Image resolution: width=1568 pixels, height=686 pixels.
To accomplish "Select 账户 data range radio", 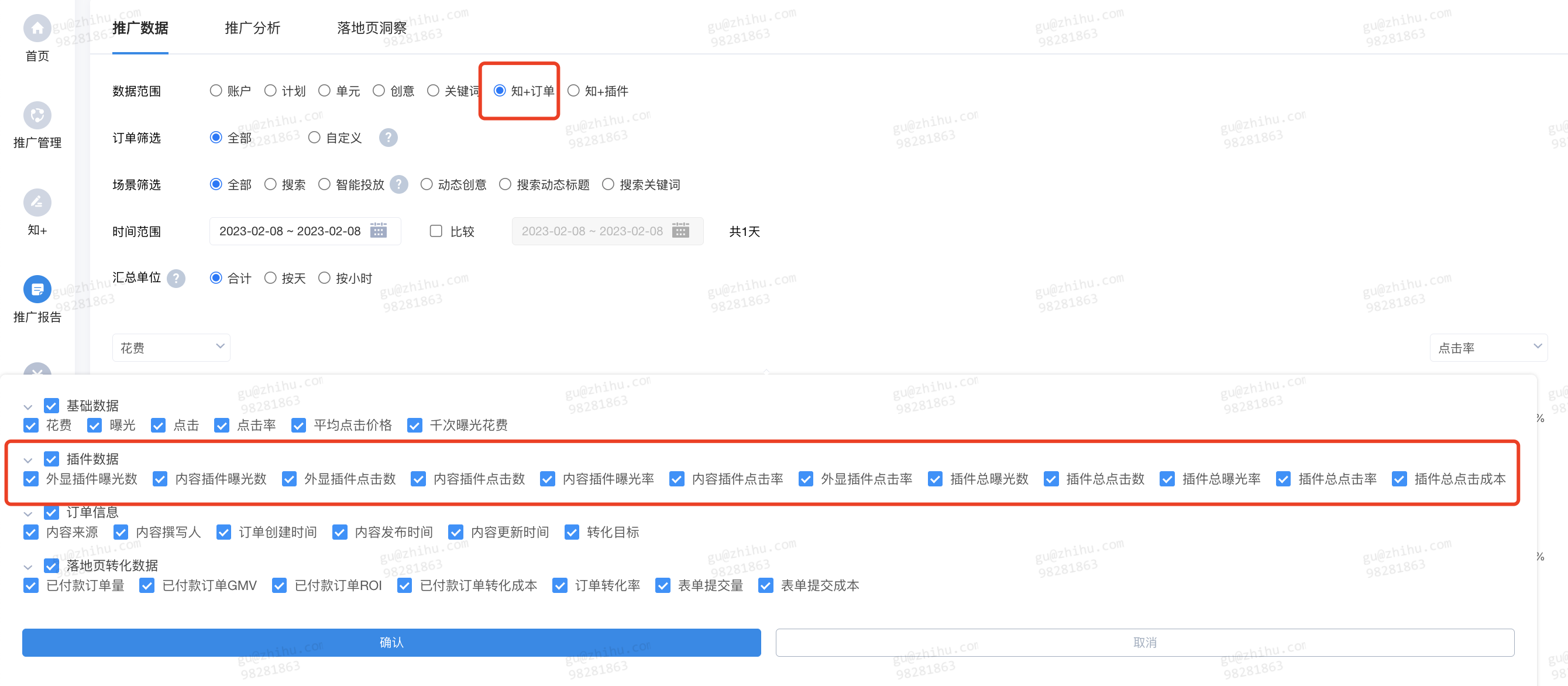I will pos(215,91).
